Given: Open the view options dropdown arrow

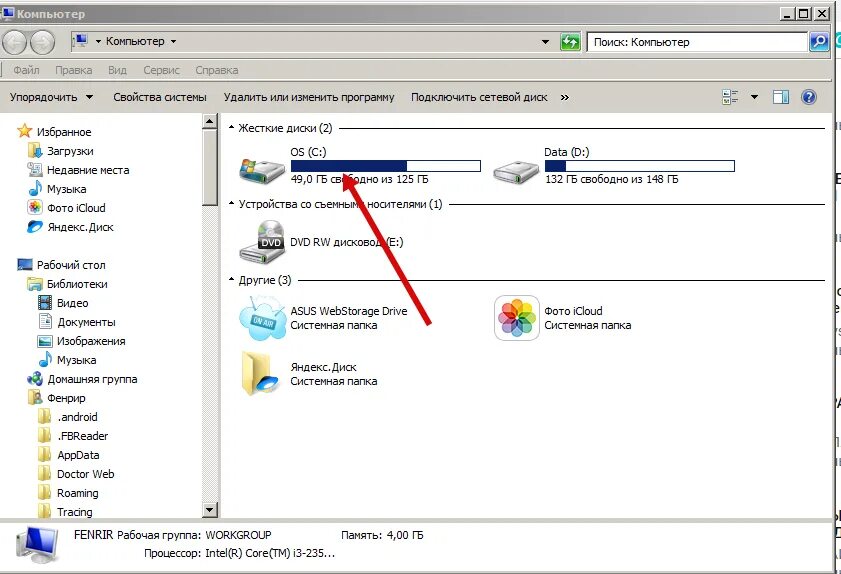Looking at the screenshot, I should (754, 97).
